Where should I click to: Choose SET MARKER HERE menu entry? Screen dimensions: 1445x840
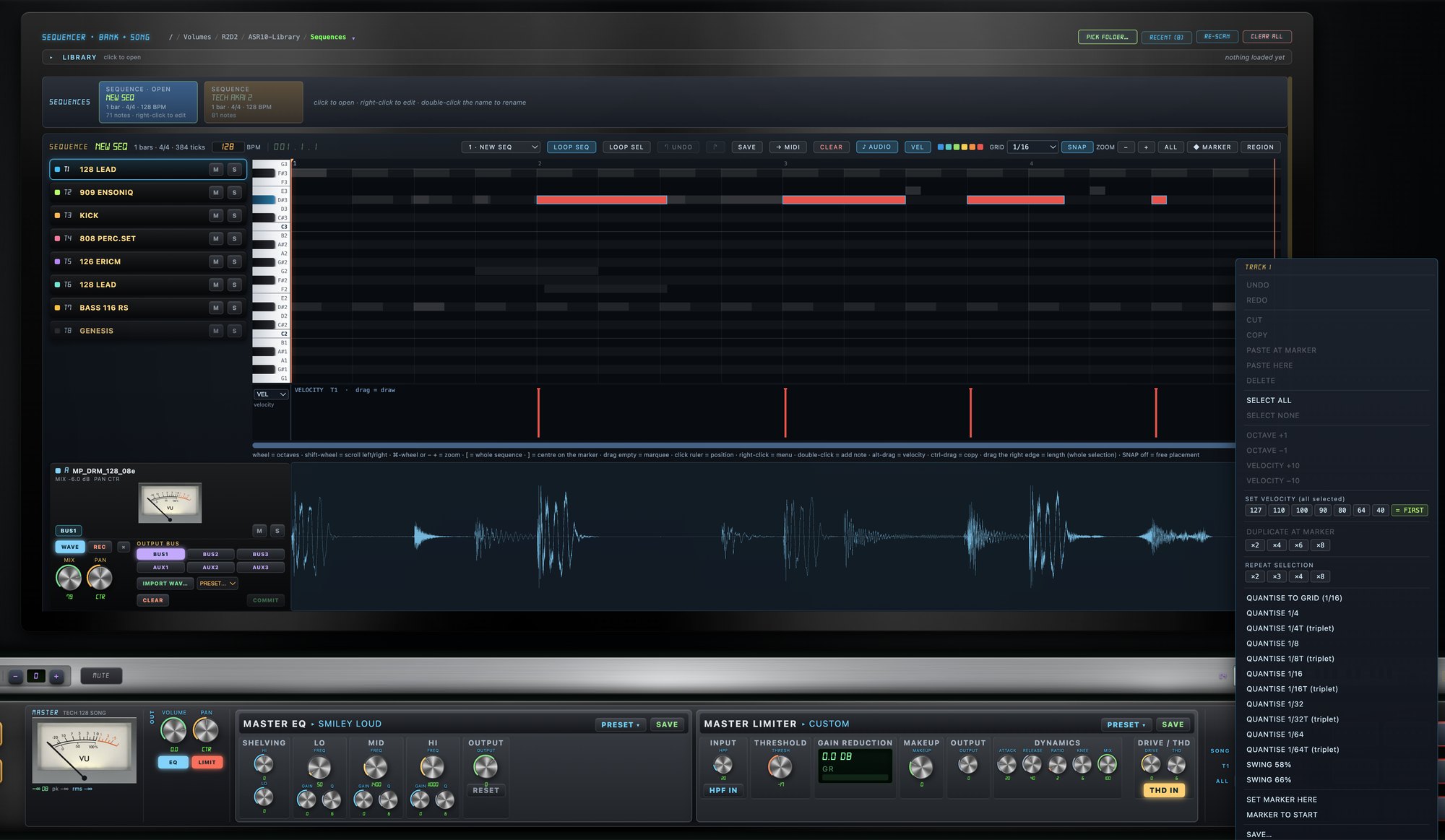1281,800
